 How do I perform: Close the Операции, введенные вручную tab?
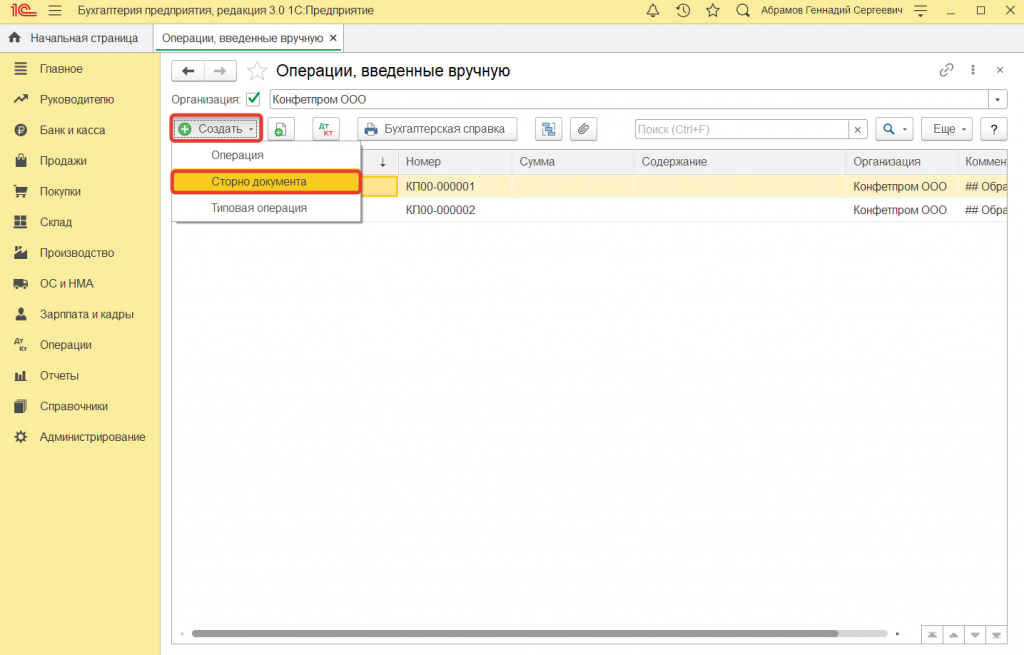(334, 37)
